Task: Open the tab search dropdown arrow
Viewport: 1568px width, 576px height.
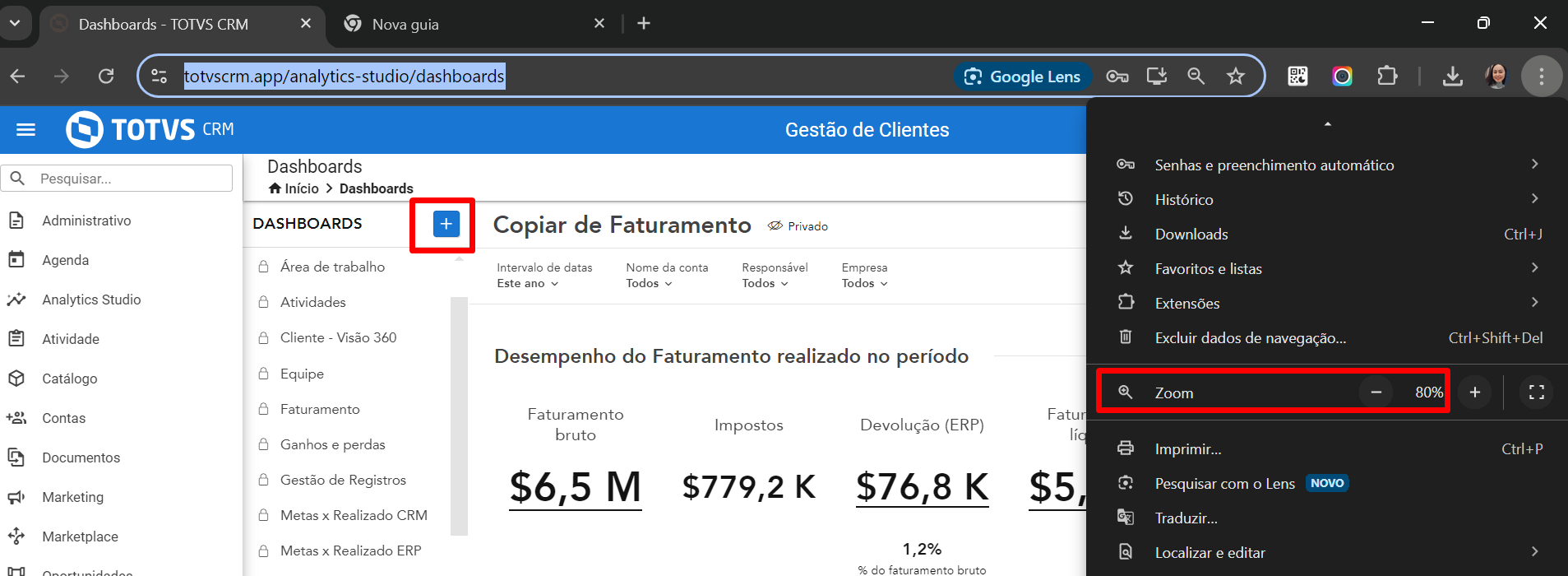Action: tap(15, 23)
